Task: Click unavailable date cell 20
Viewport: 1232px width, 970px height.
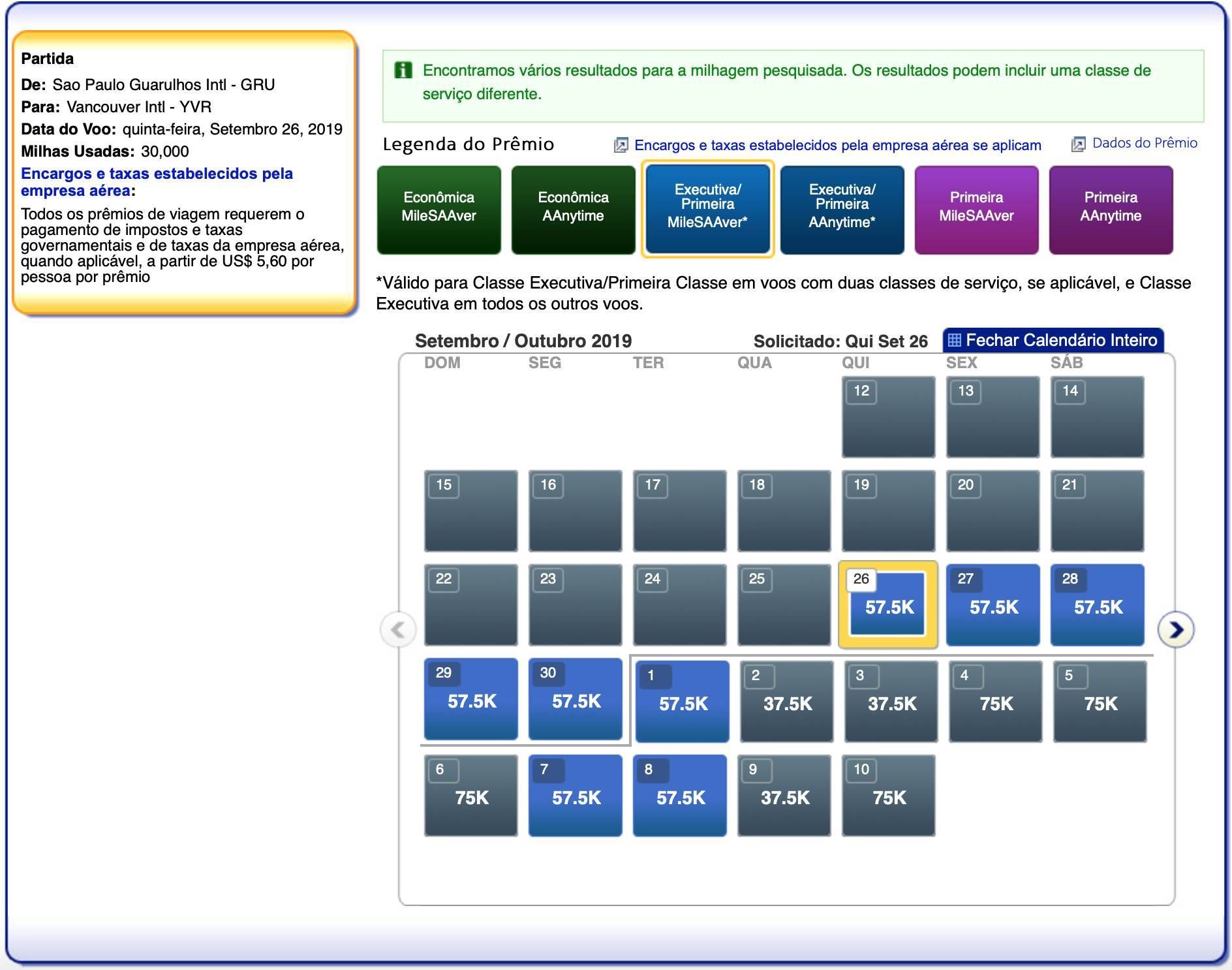Action: (x=993, y=511)
